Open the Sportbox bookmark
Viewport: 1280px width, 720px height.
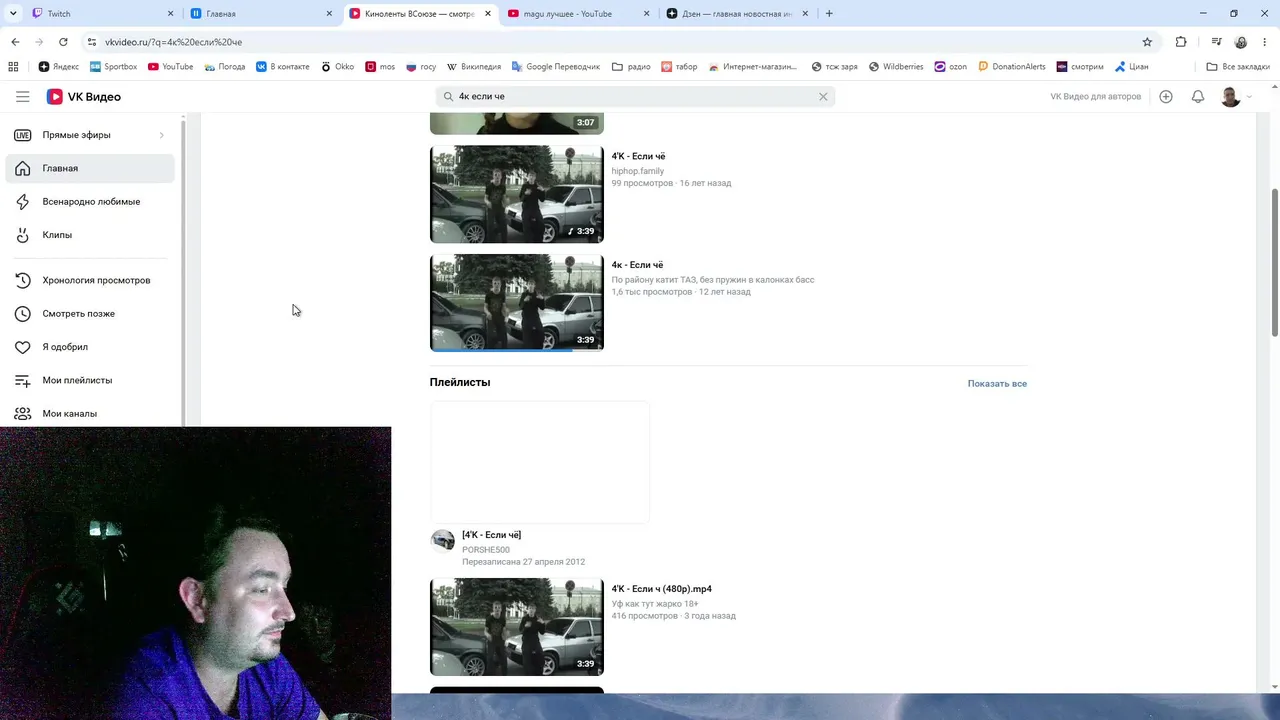(113, 67)
